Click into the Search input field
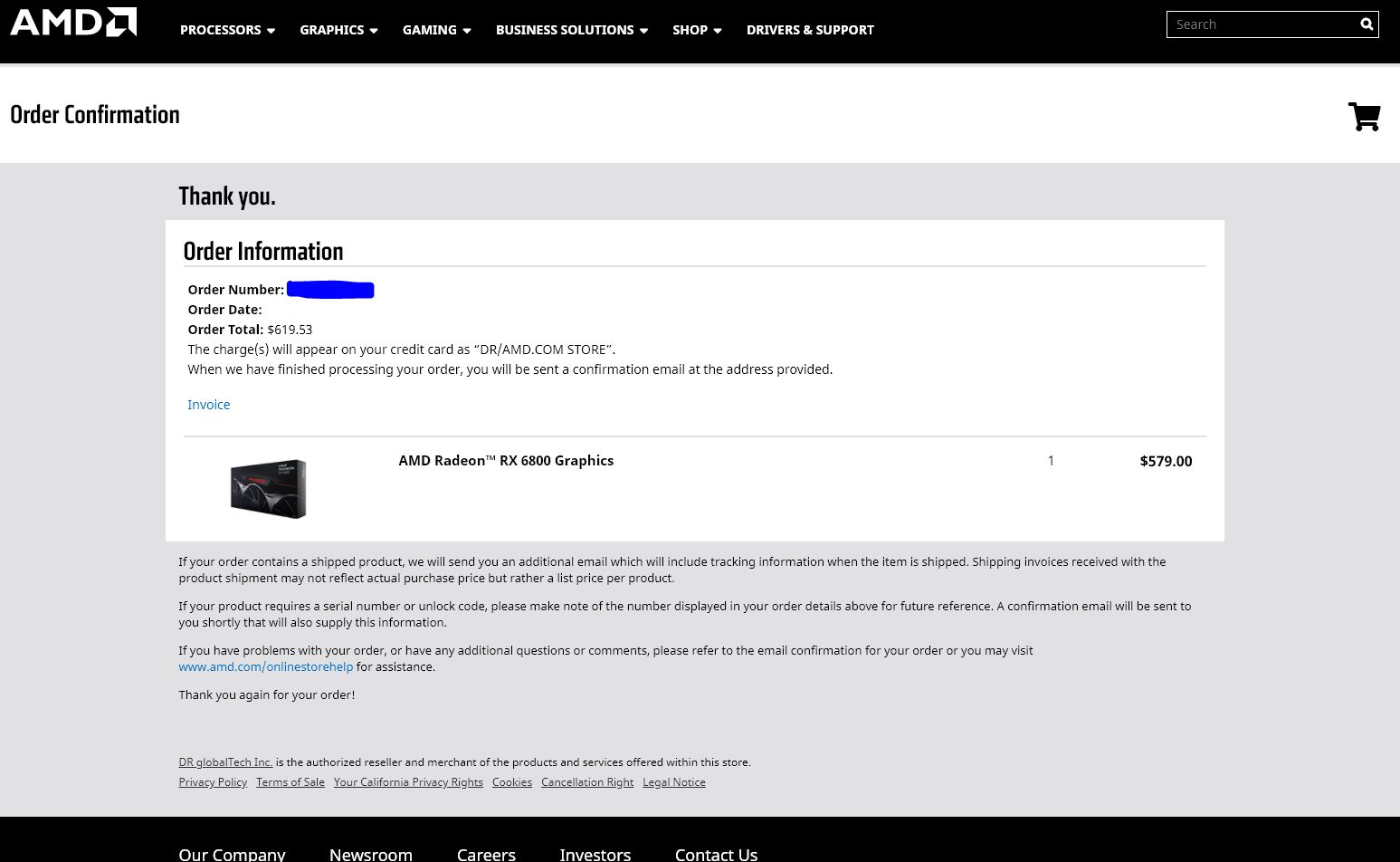Screen dimensions: 1400x862 tap(1262, 24)
